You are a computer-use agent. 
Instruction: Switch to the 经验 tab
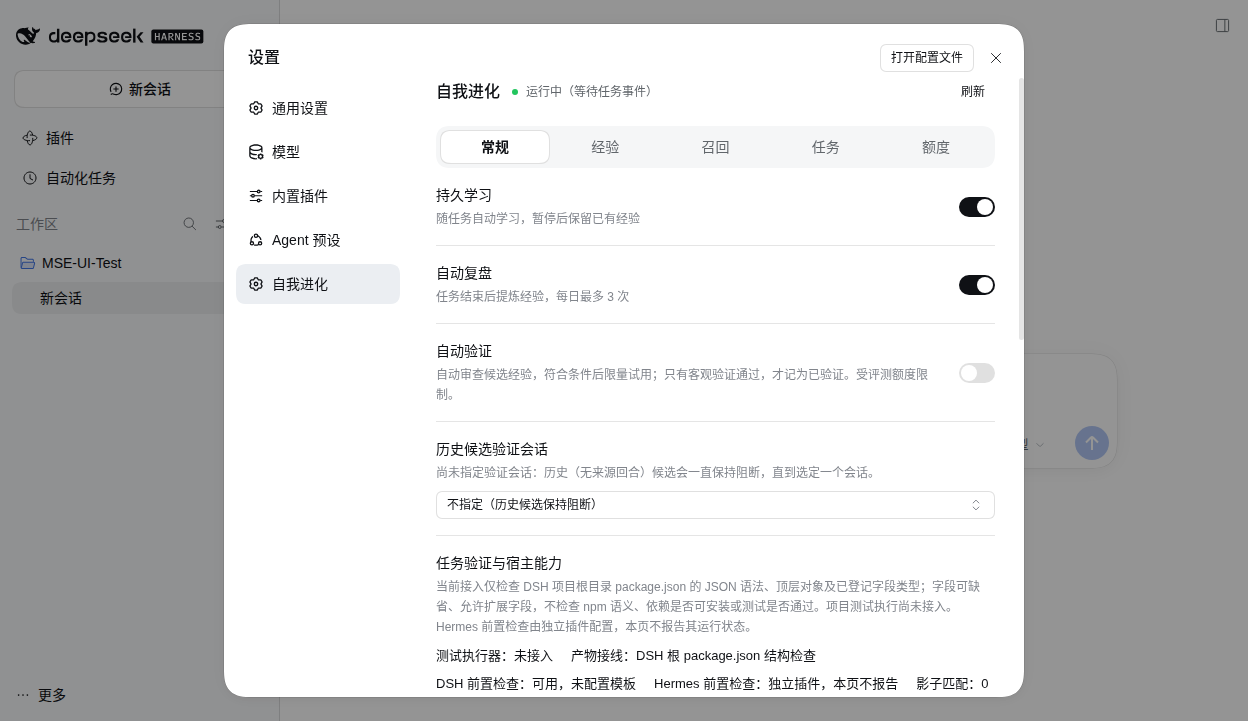pyautogui.click(x=605, y=147)
